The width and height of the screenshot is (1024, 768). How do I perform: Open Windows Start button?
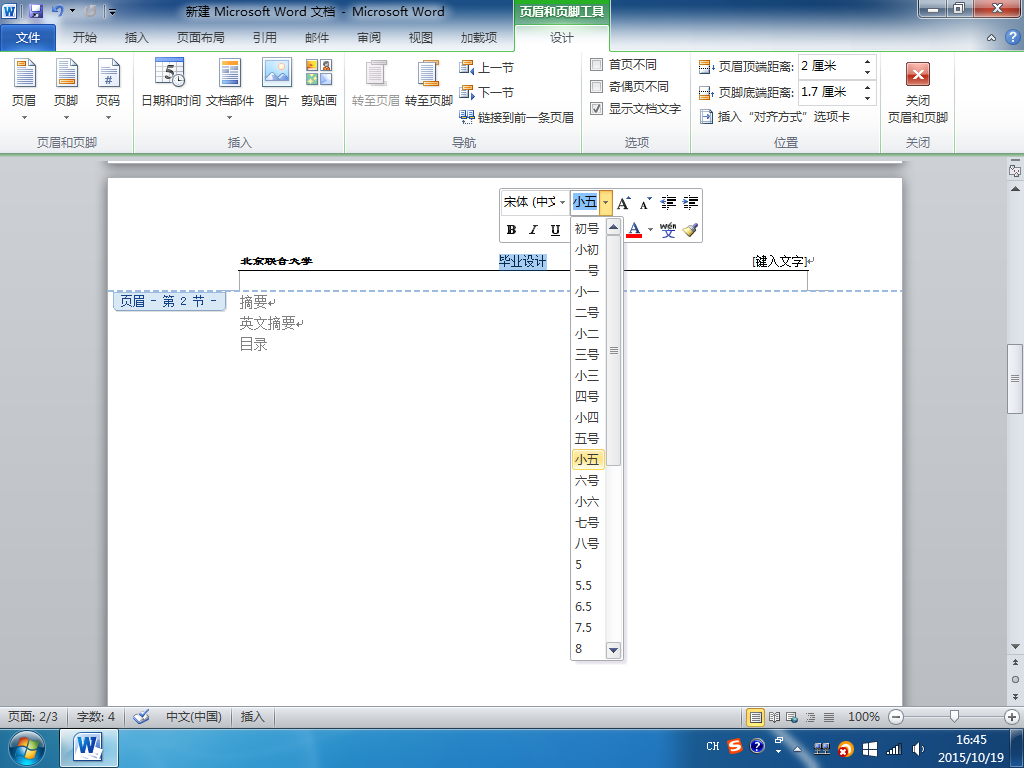click(27, 748)
